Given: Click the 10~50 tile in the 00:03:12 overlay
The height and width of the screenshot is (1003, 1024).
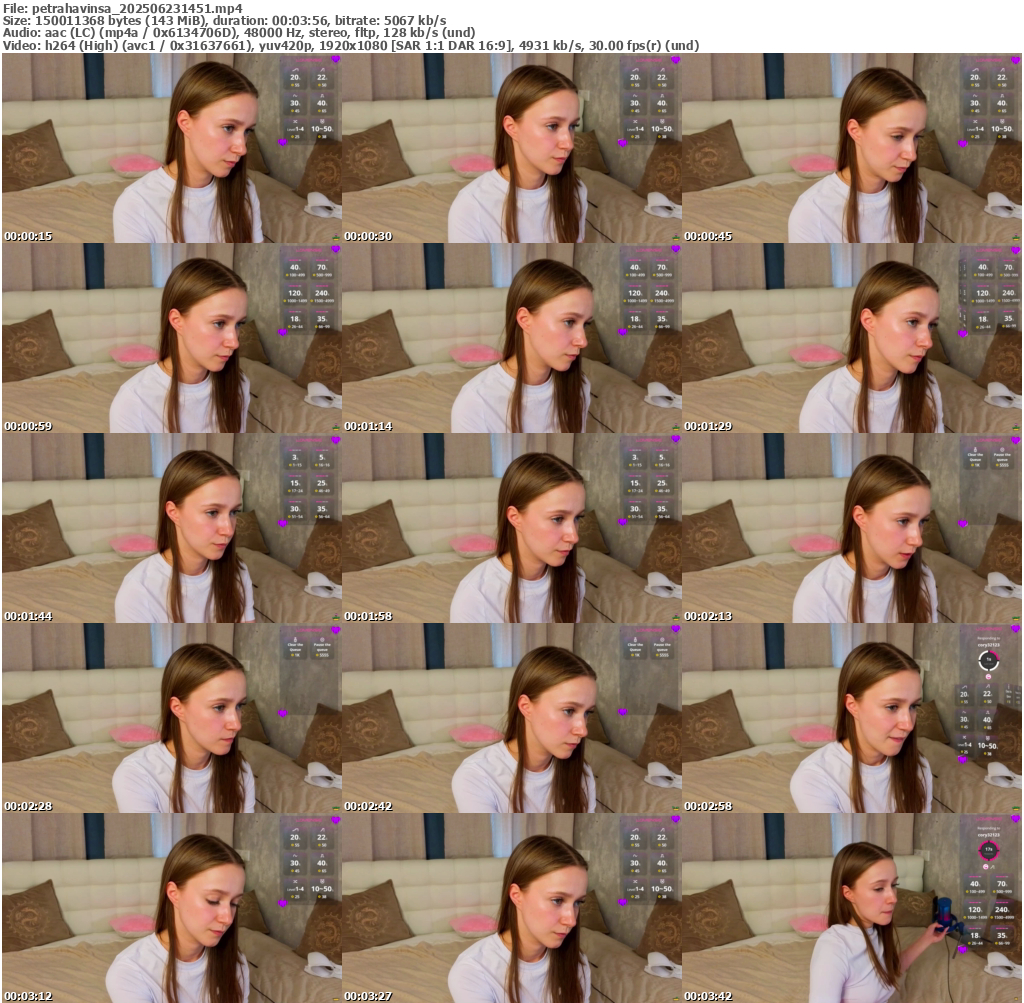Looking at the screenshot, I should point(322,888).
